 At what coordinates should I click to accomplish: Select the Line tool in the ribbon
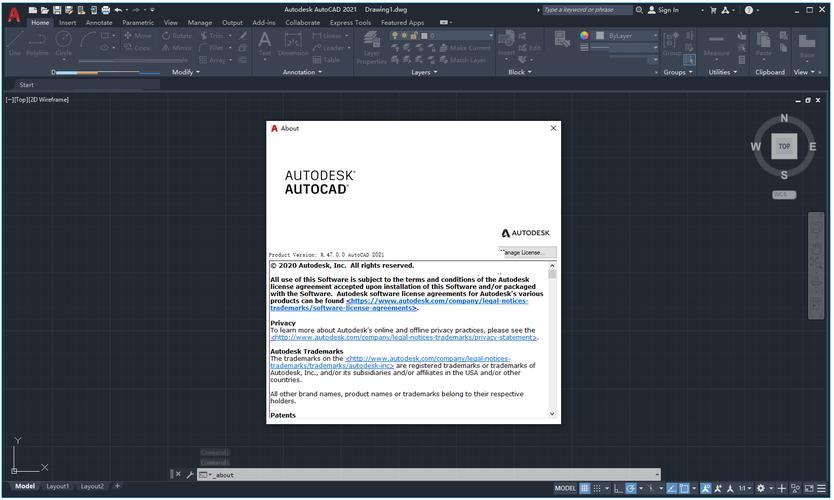click(x=15, y=44)
